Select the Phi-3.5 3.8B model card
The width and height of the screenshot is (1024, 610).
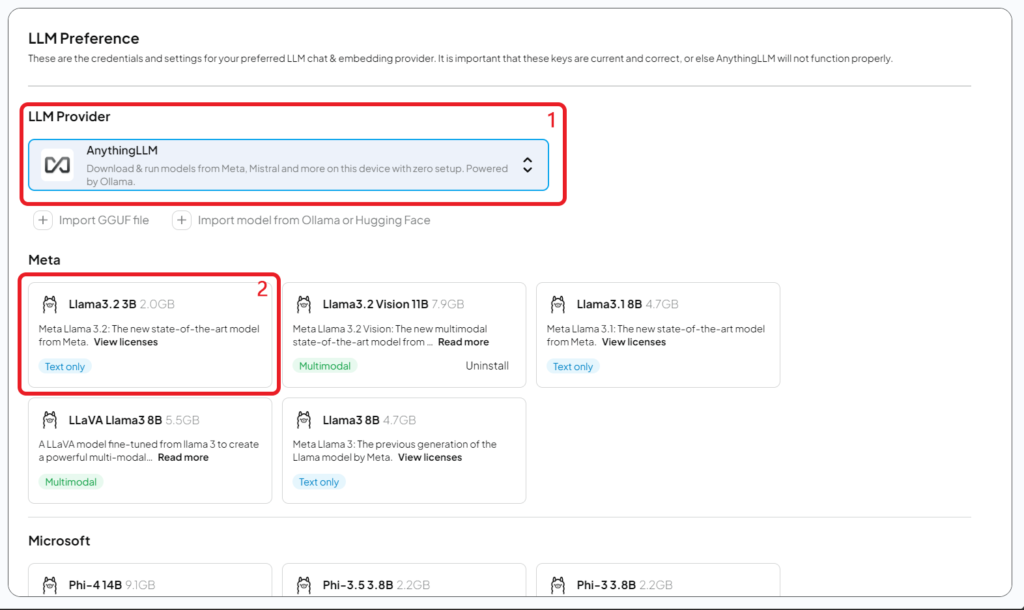404,580
